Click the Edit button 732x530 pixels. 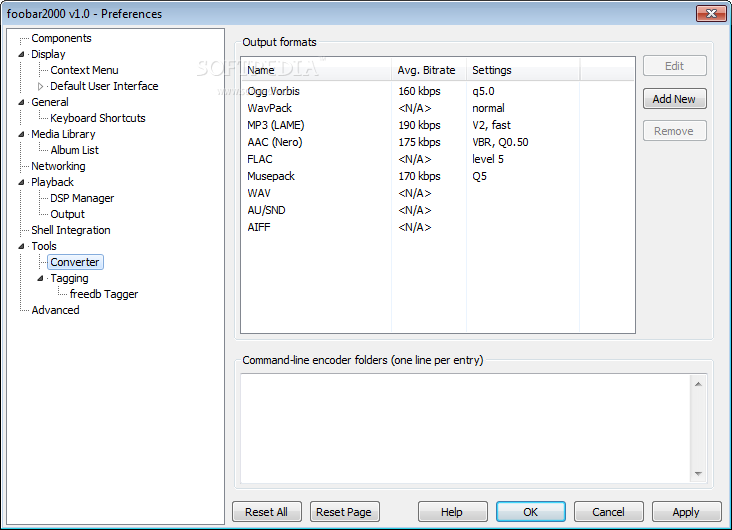(675, 66)
